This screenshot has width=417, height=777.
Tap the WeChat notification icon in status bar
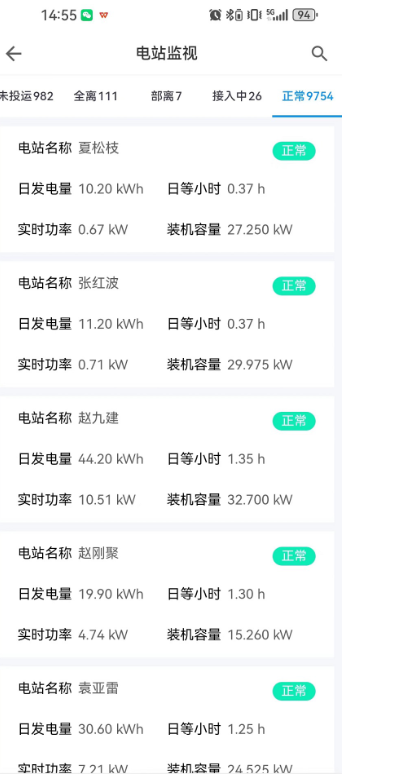[87, 15]
